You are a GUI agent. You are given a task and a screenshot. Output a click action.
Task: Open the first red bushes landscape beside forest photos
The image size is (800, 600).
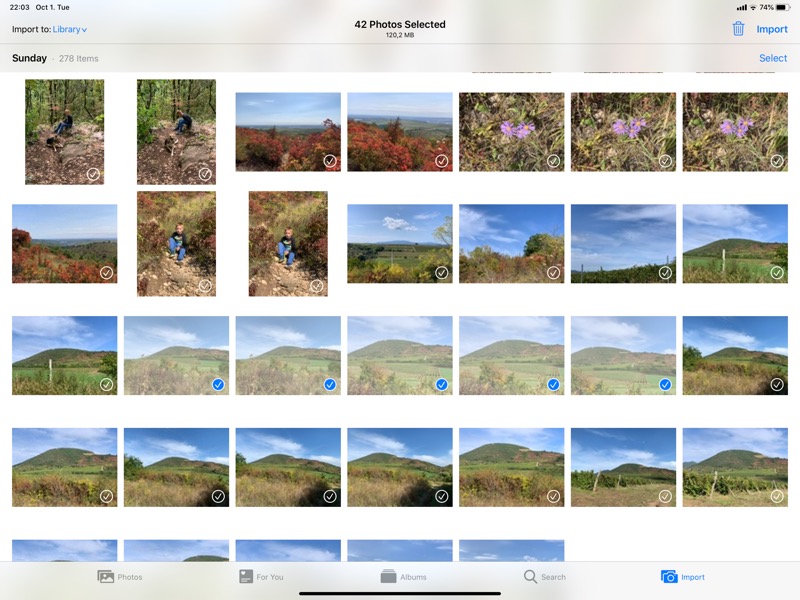pyautogui.click(x=288, y=132)
